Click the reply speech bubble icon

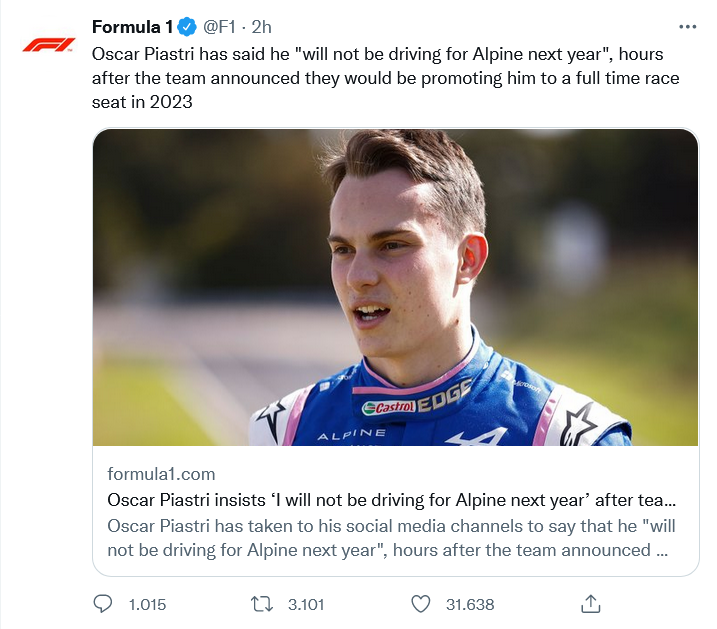(x=102, y=604)
